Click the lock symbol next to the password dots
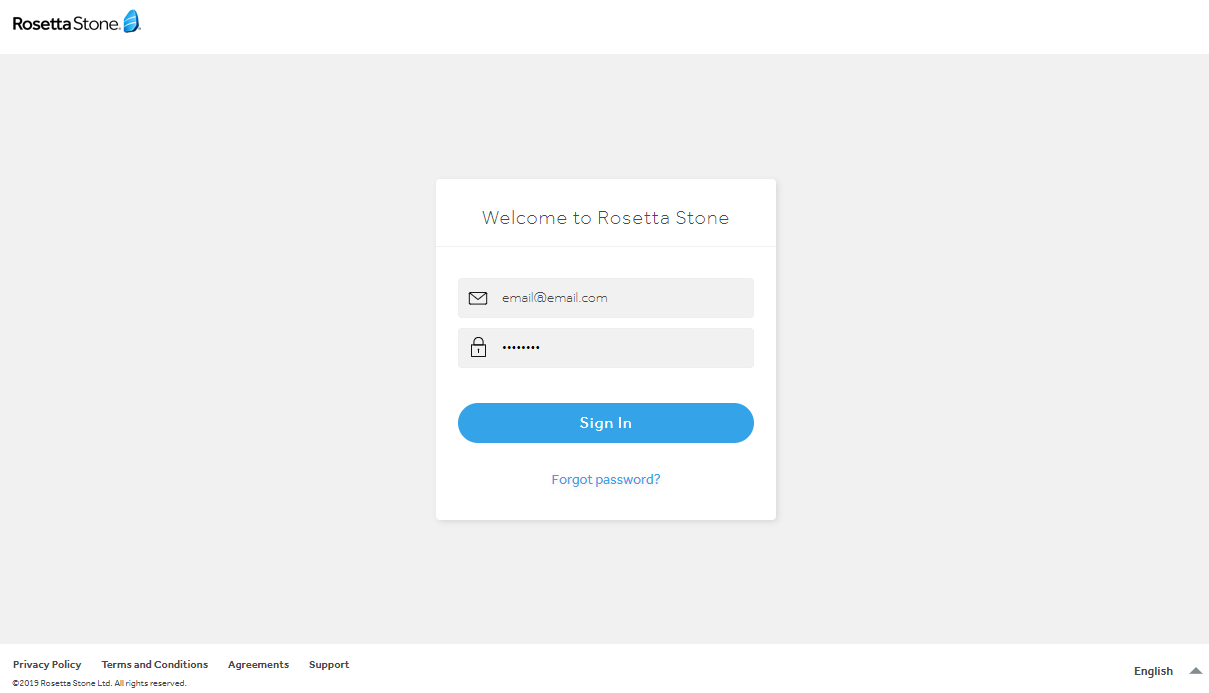The image size is (1209, 693). click(478, 347)
